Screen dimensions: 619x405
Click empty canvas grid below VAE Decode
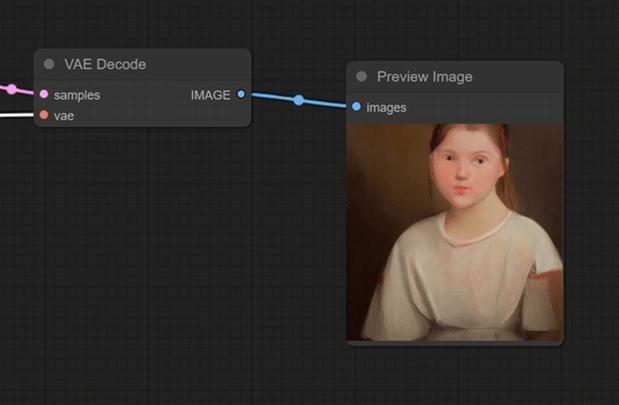pos(140,250)
